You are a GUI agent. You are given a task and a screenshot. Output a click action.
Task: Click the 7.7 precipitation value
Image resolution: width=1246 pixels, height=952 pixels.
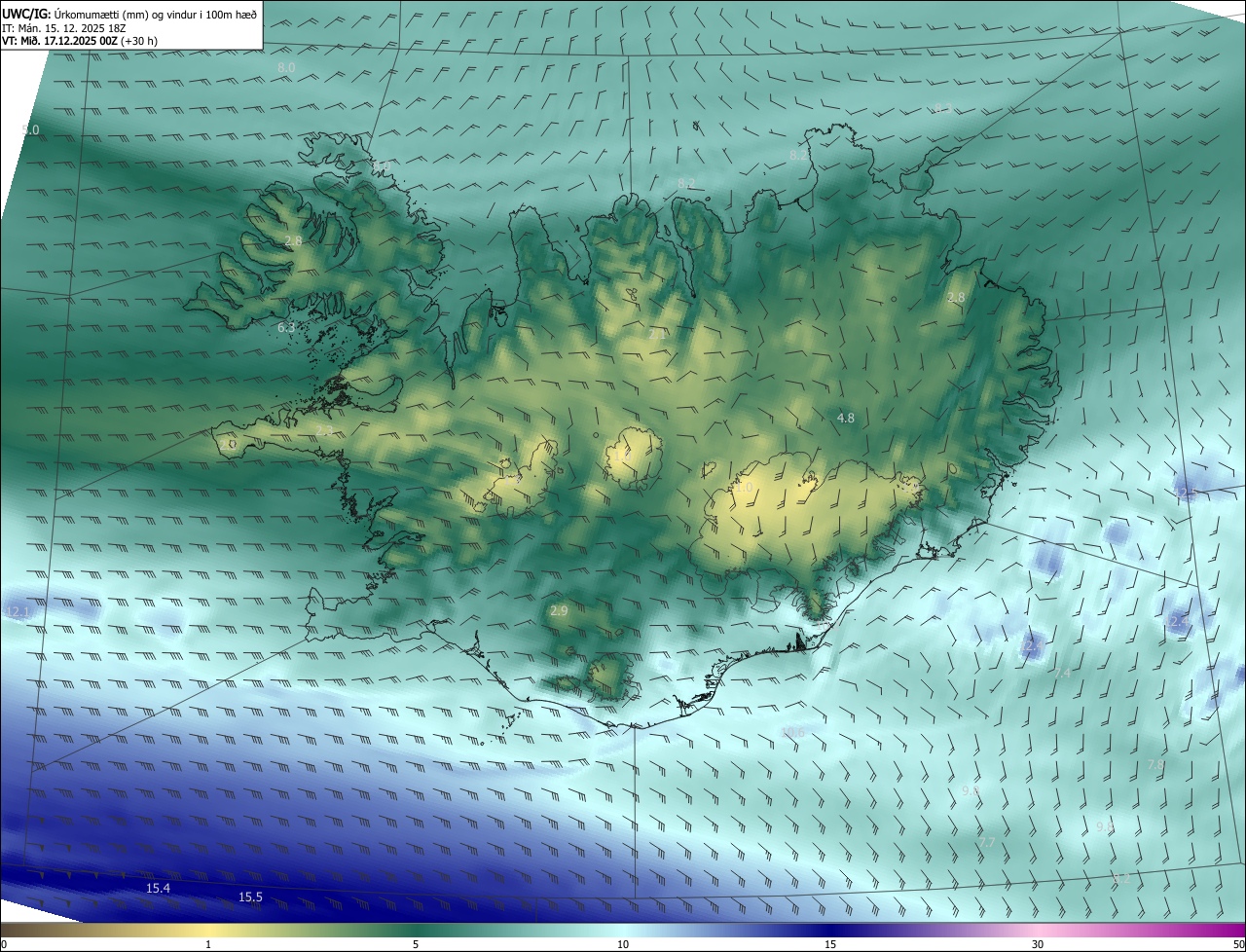(x=986, y=841)
